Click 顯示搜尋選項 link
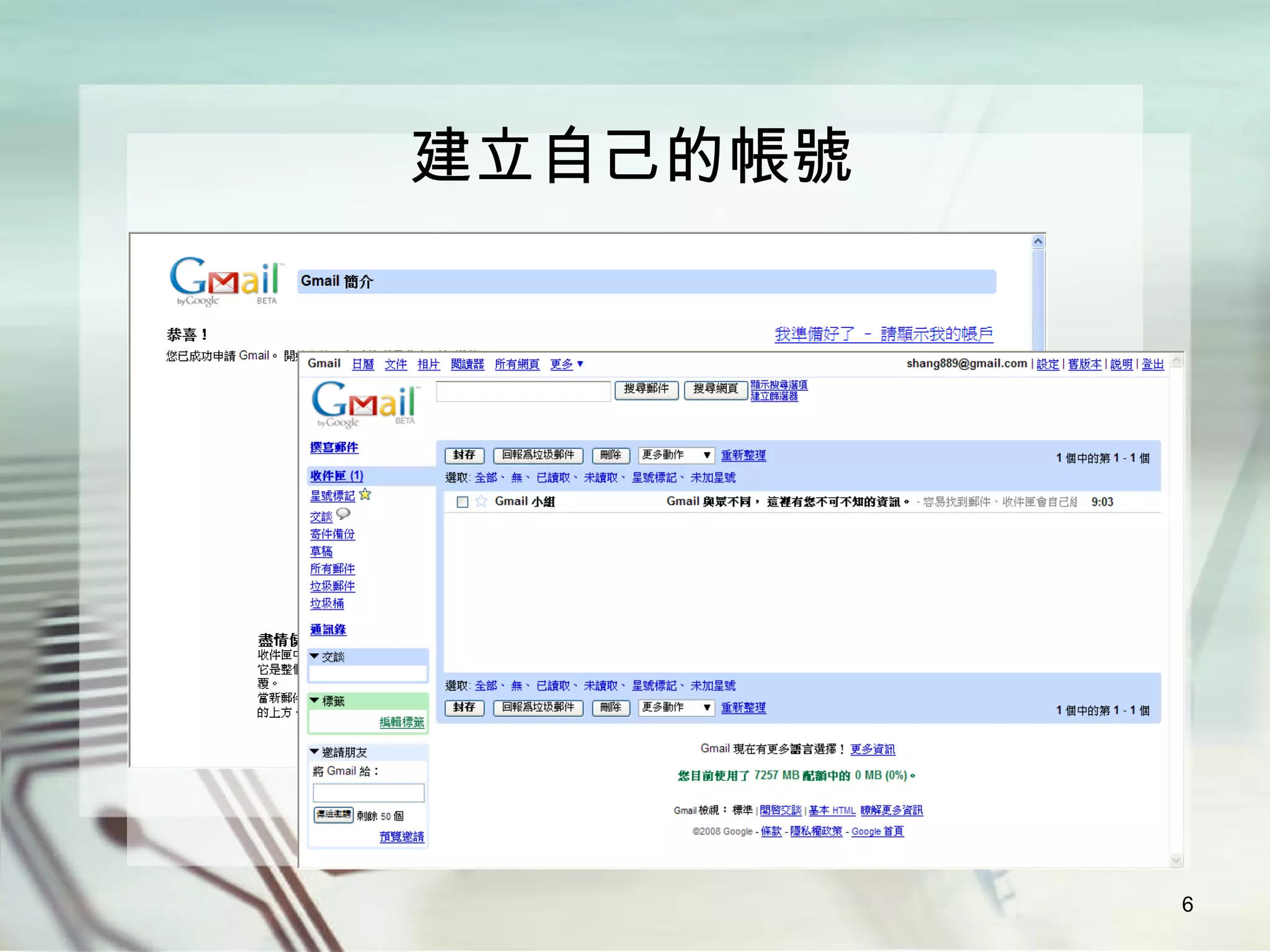Viewport: 1270px width, 952px height. point(779,385)
